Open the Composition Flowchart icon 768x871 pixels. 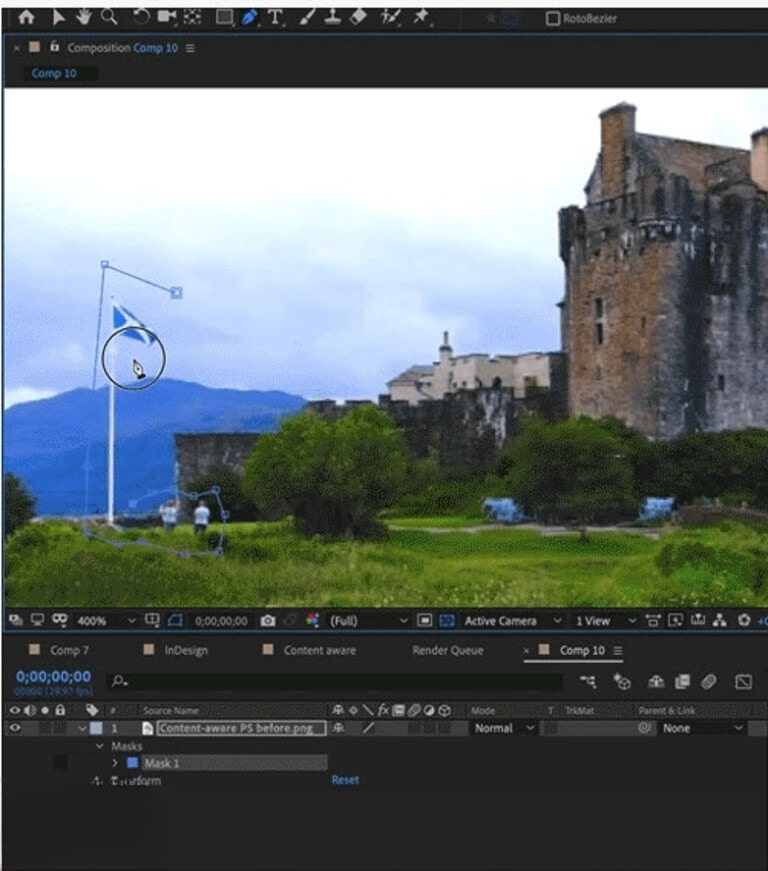(720, 620)
